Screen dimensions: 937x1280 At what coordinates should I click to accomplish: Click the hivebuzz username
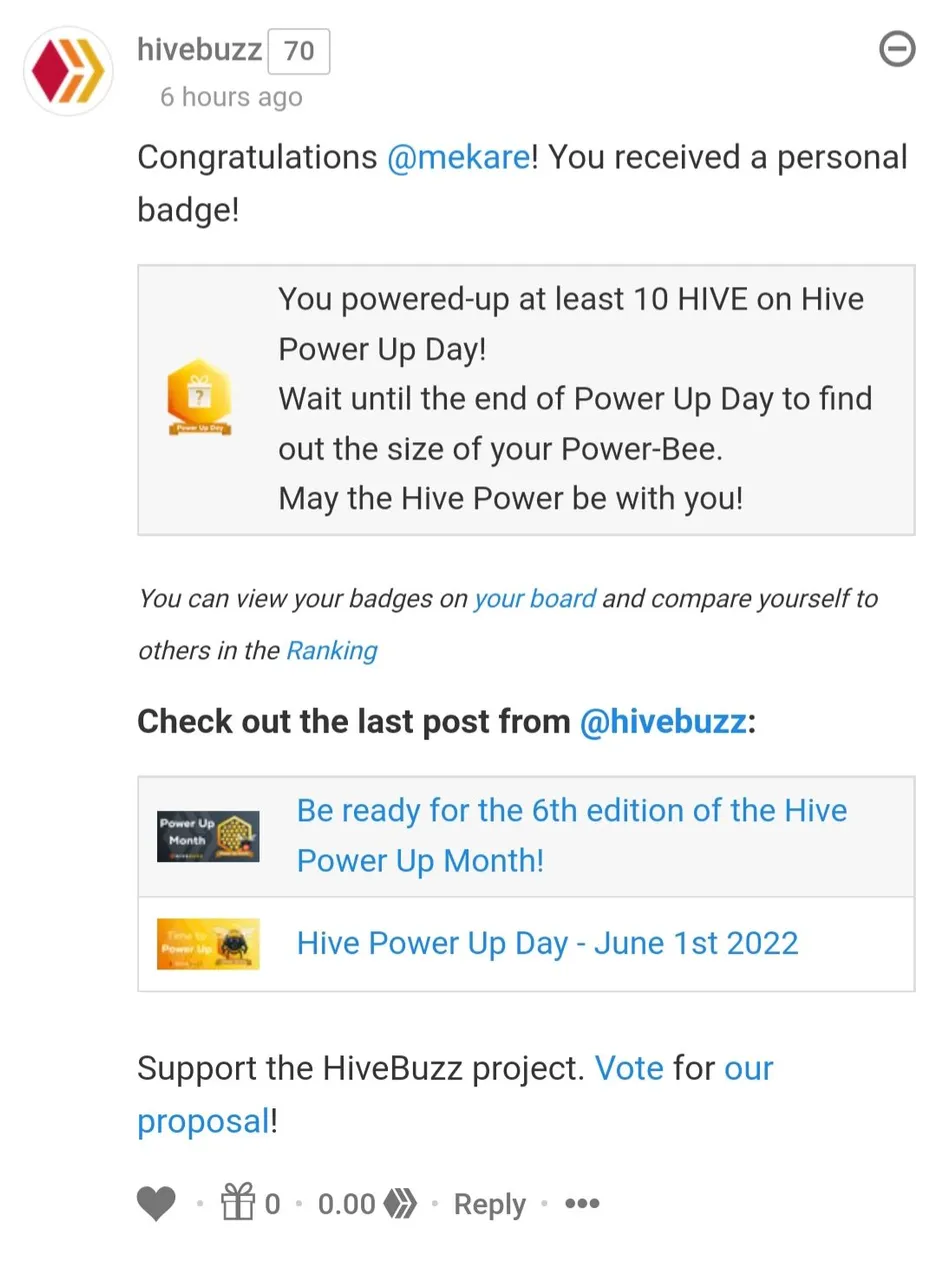coord(199,50)
